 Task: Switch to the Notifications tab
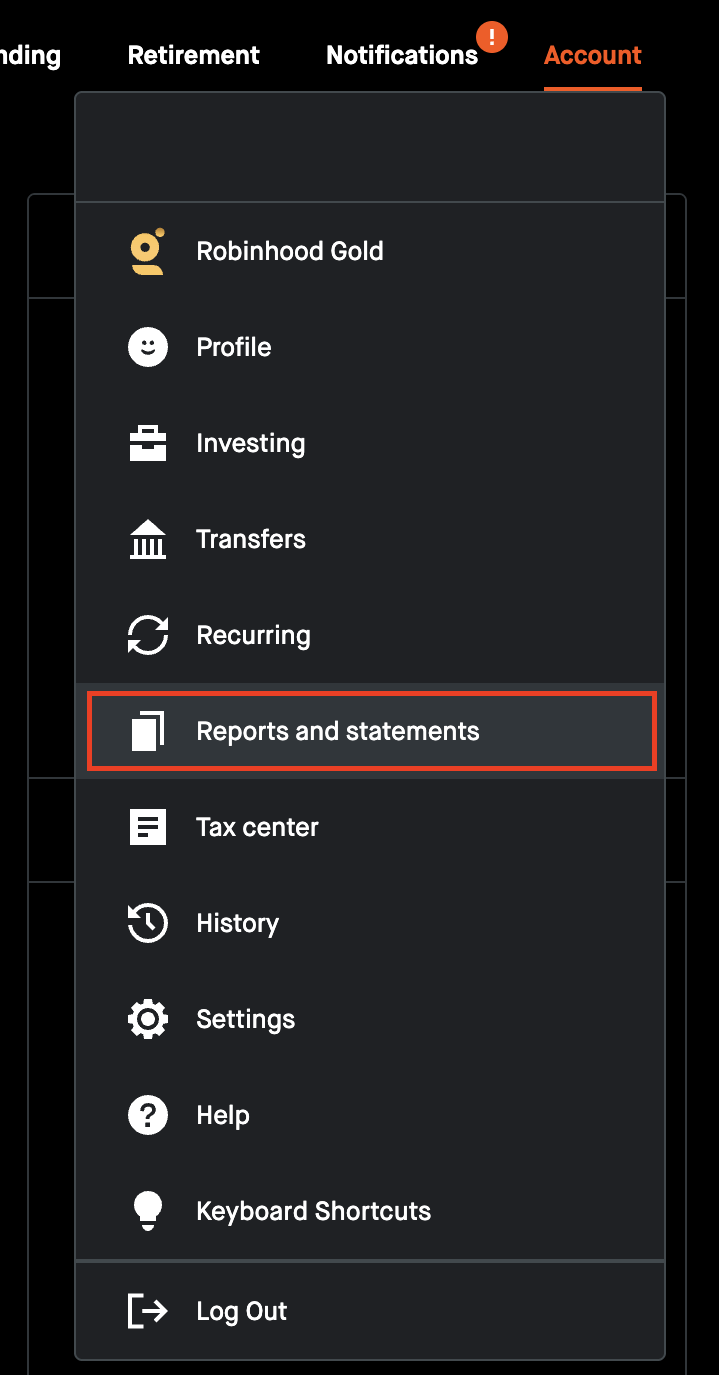[402, 55]
